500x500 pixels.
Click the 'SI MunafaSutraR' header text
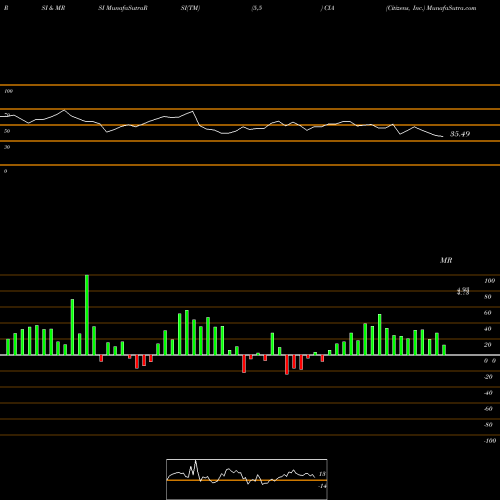pos(123,8)
